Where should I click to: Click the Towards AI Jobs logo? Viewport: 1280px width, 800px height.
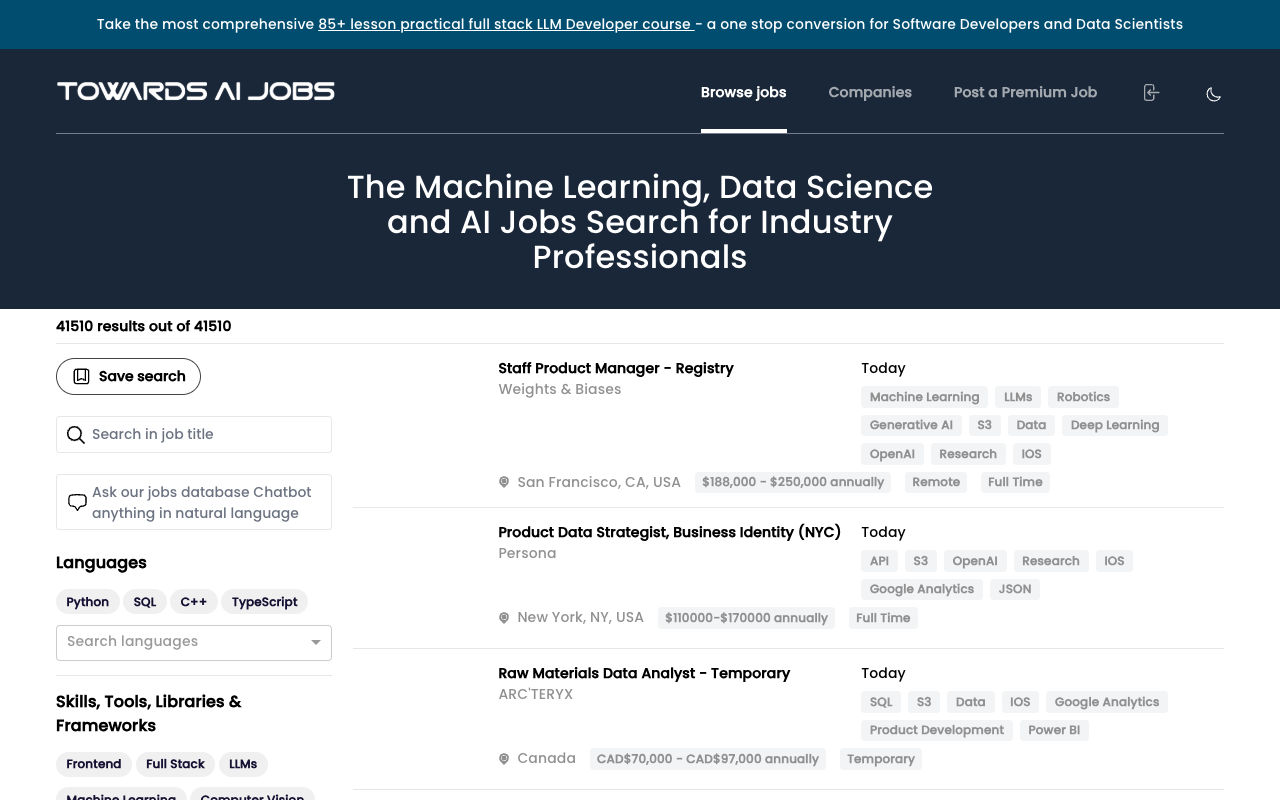point(196,92)
